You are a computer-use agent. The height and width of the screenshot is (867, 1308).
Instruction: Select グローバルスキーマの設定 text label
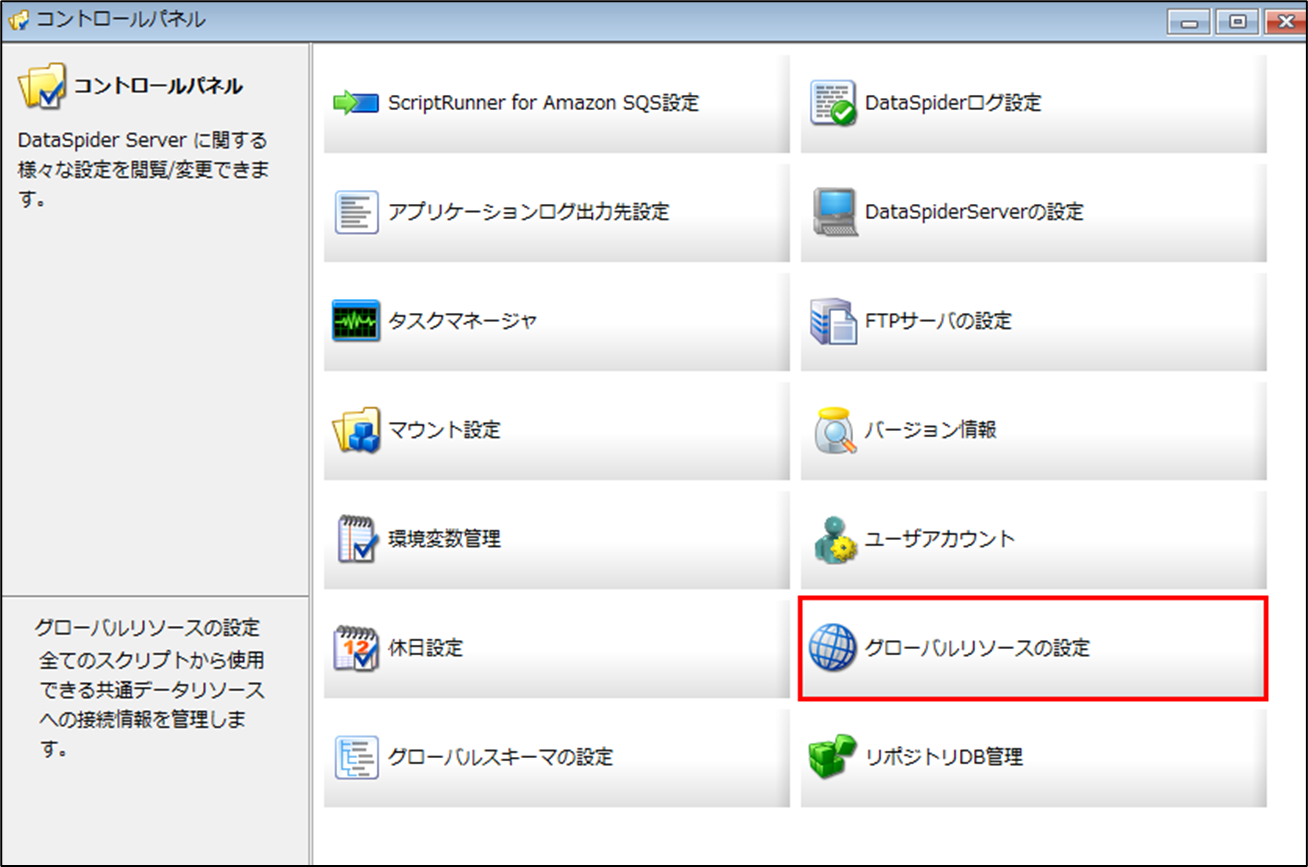click(500, 757)
